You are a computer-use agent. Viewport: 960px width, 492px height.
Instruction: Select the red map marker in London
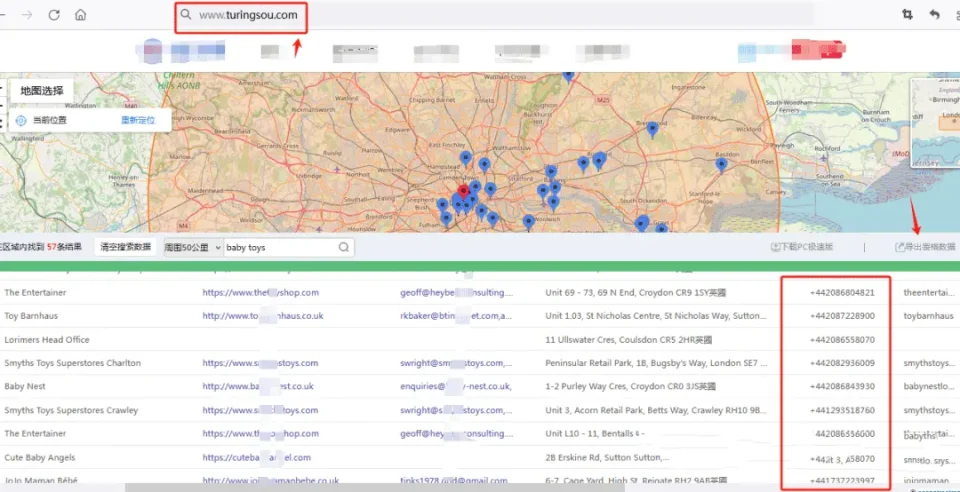(x=462, y=190)
